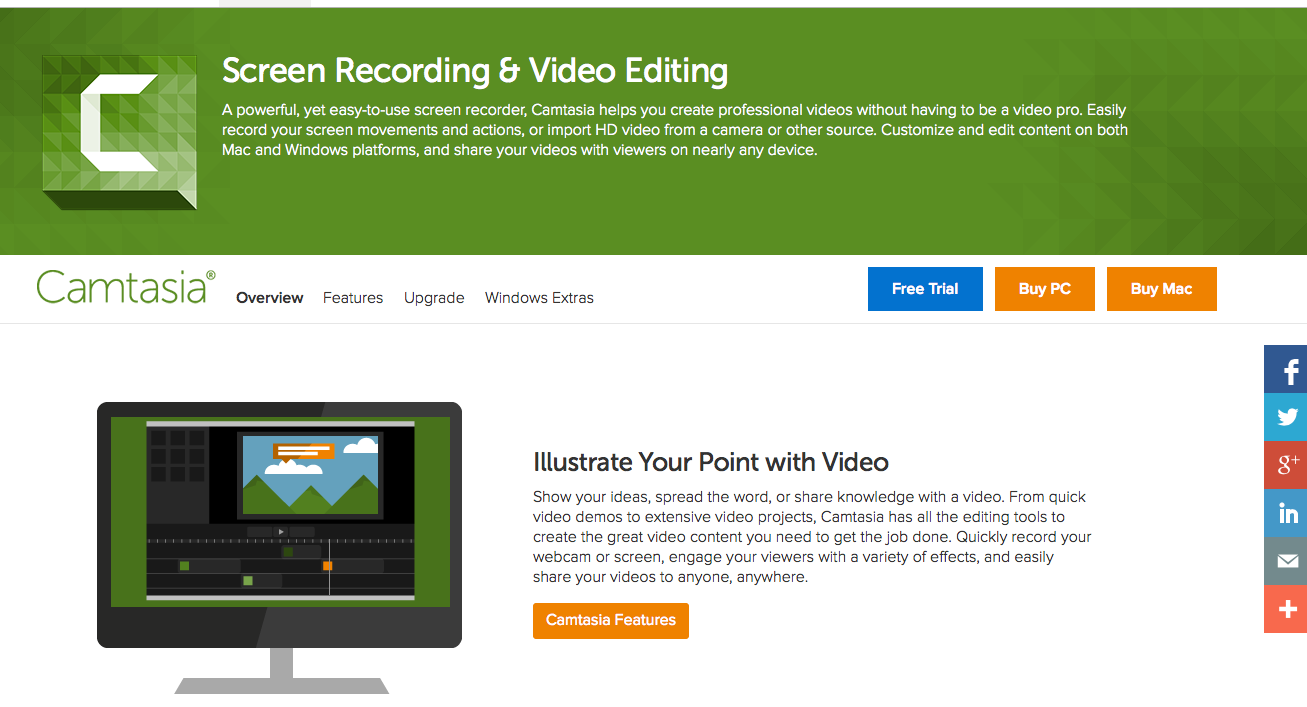1307x707 pixels.
Task: Select the "Screen Recording & Video Editing" heading
Action: click(475, 71)
